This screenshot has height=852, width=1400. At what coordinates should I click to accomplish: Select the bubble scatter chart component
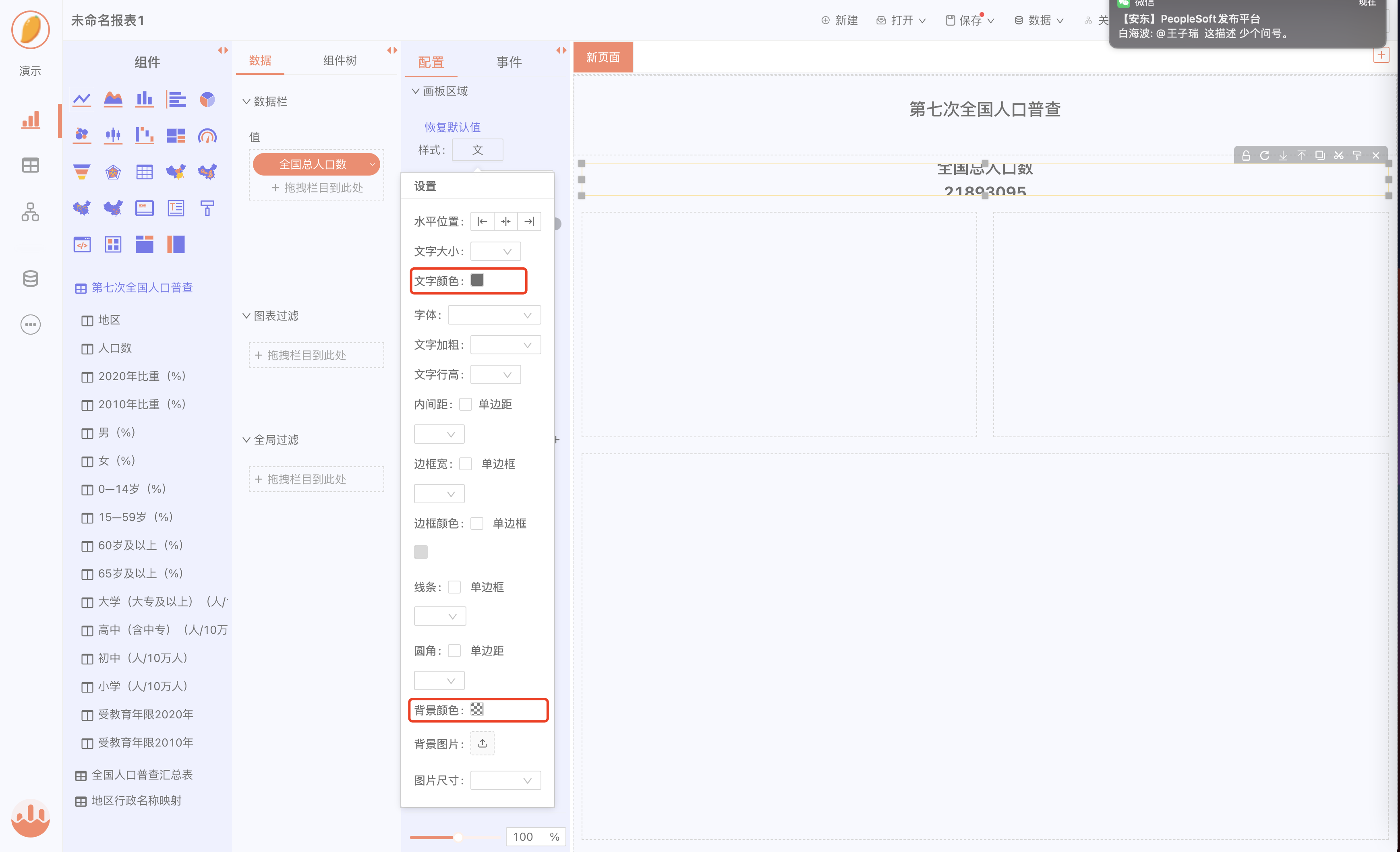click(82, 135)
